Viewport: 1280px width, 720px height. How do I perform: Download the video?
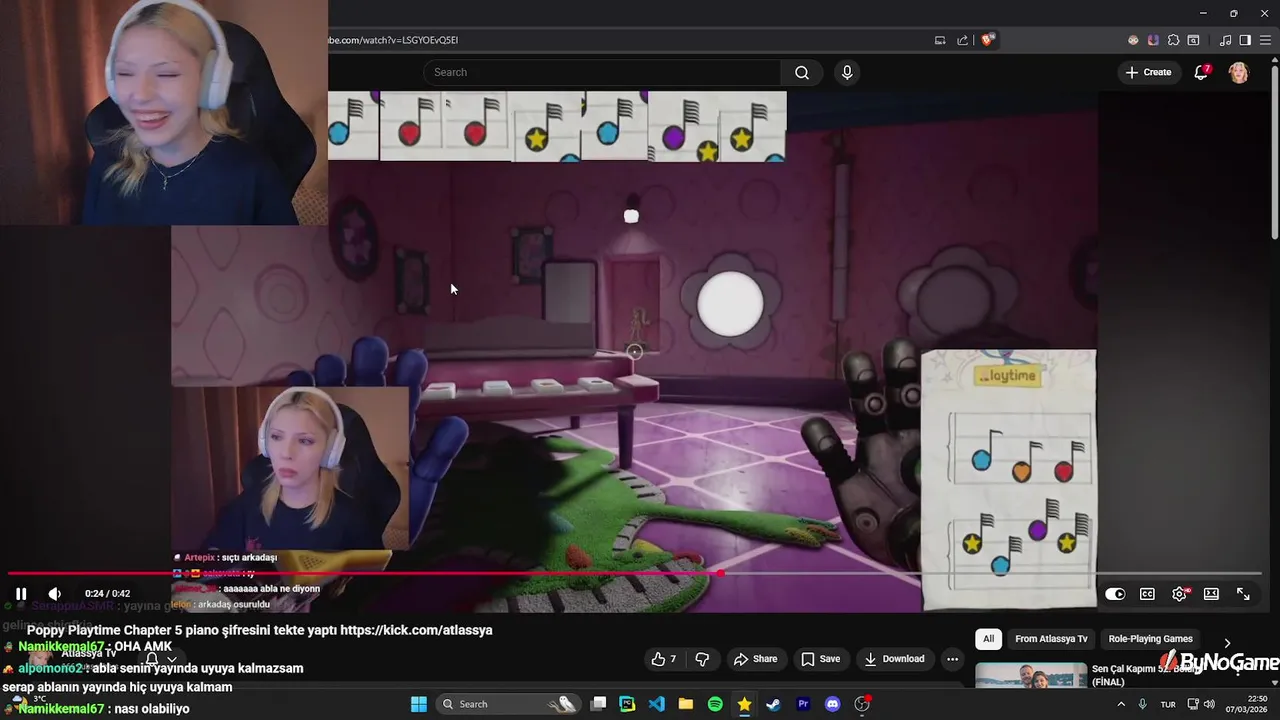point(894,659)
